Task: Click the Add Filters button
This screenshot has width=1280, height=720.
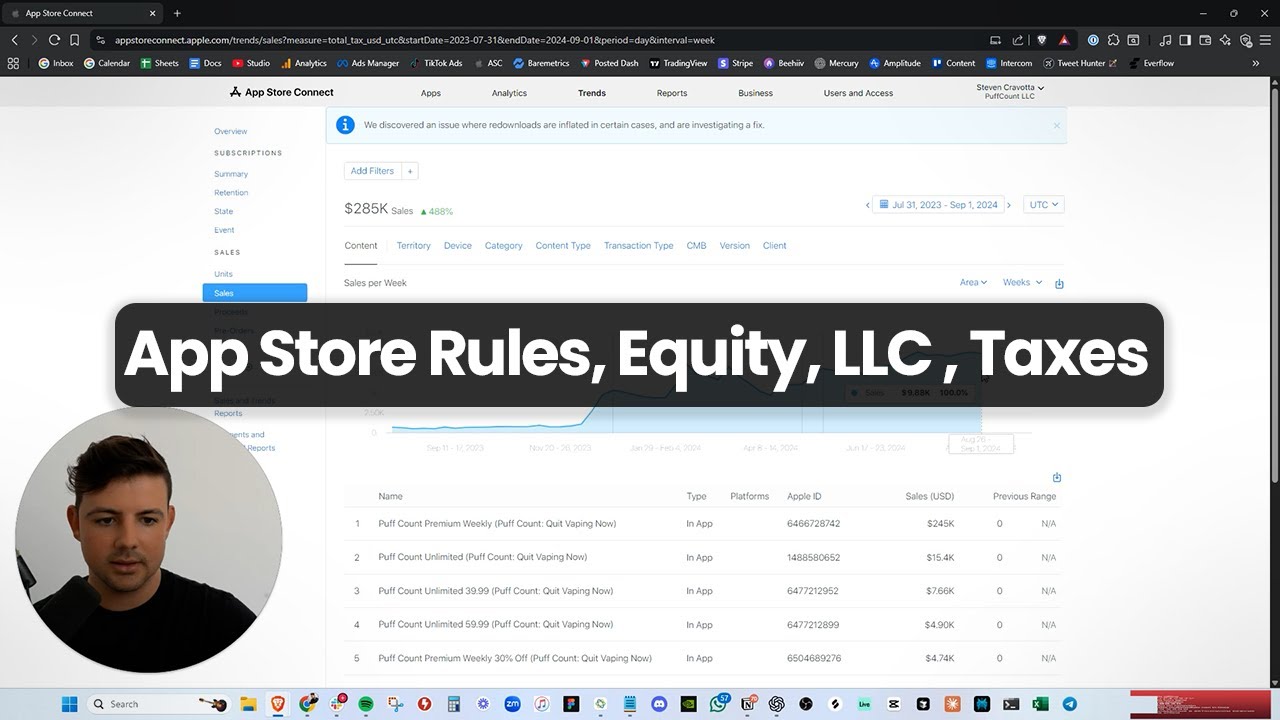Action: (x=372, y=171)
